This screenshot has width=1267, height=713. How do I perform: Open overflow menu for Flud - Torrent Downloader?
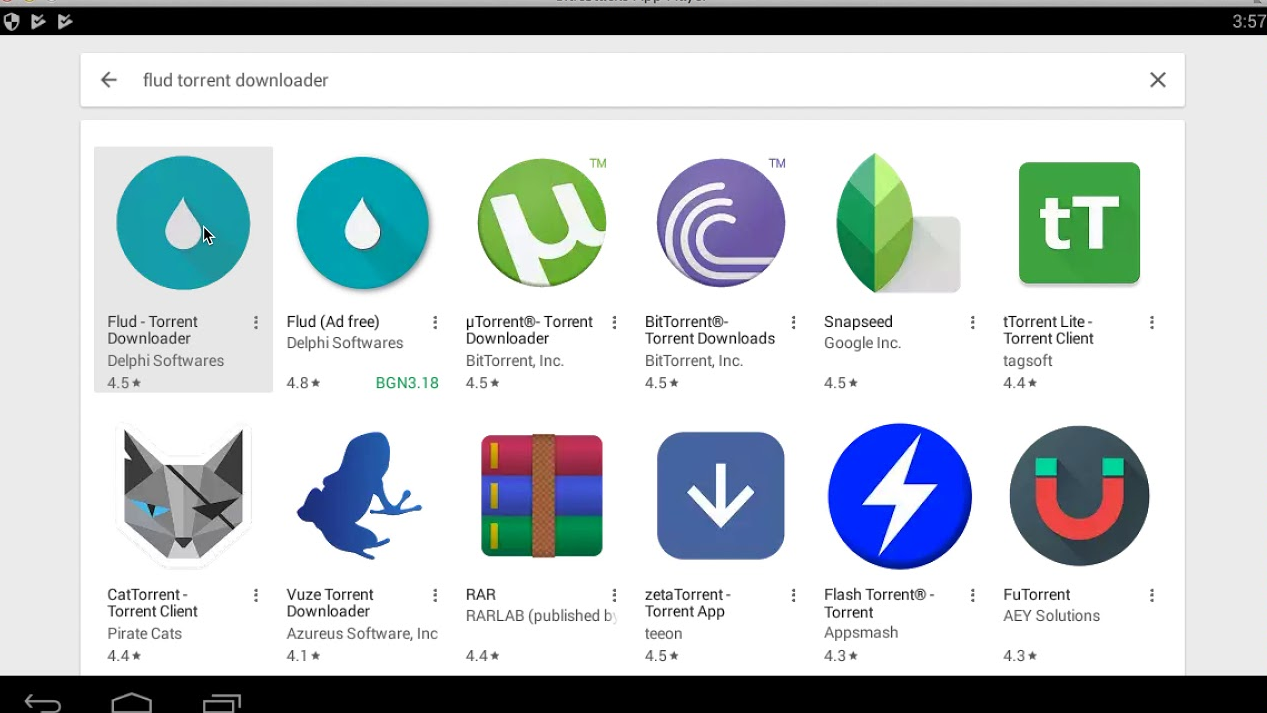click(x=256, y=322)
